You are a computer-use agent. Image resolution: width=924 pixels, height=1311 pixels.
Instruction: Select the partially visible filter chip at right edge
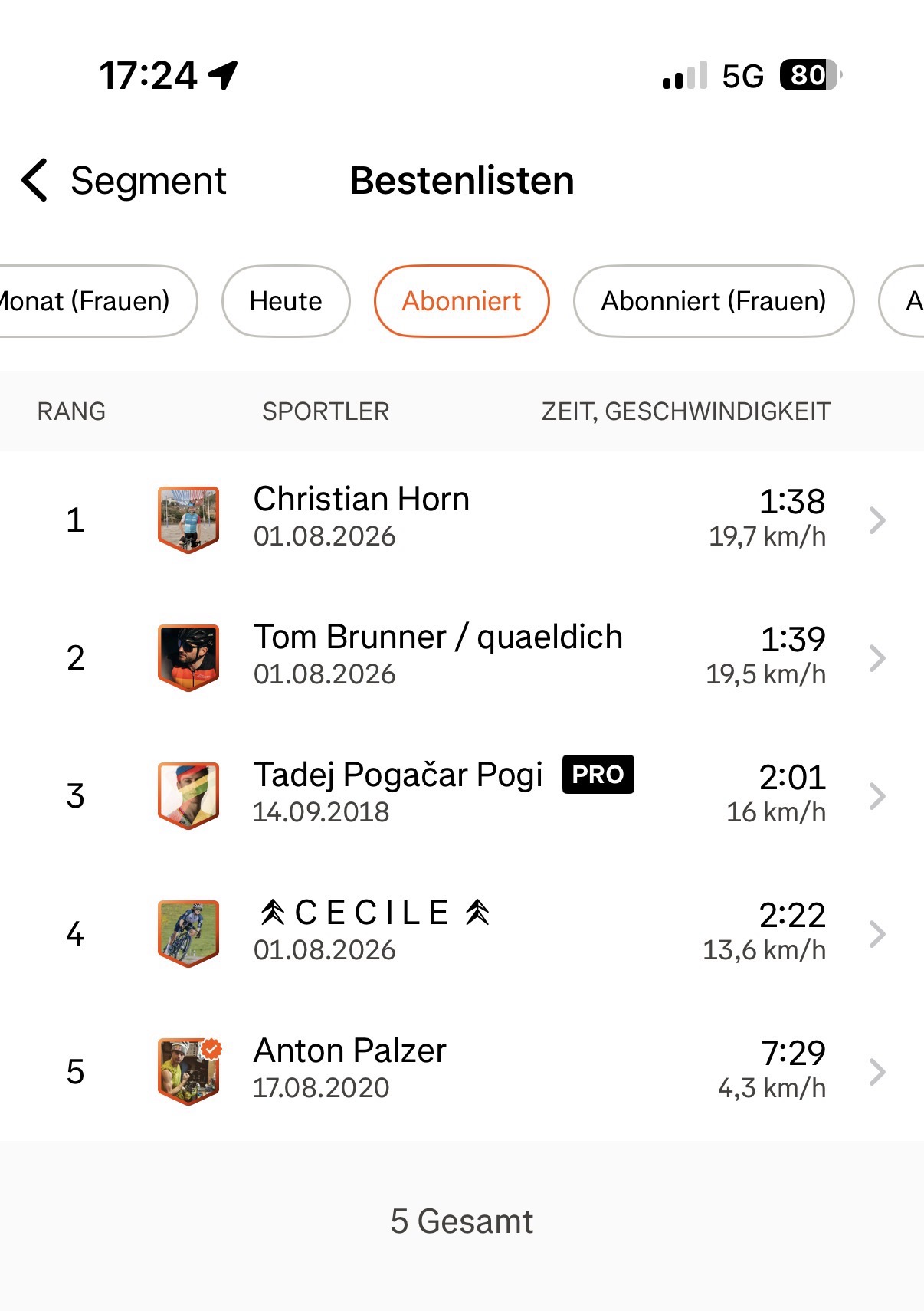903,301
